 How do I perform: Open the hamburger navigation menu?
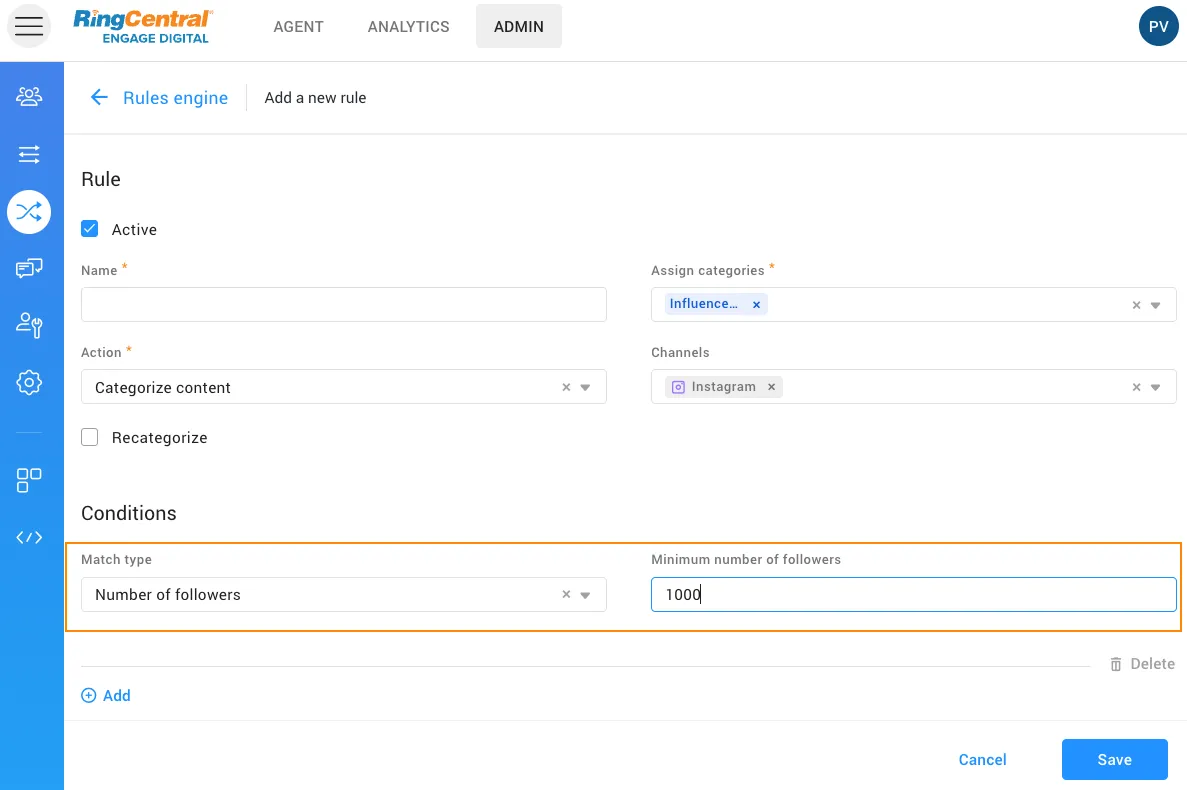29,27
